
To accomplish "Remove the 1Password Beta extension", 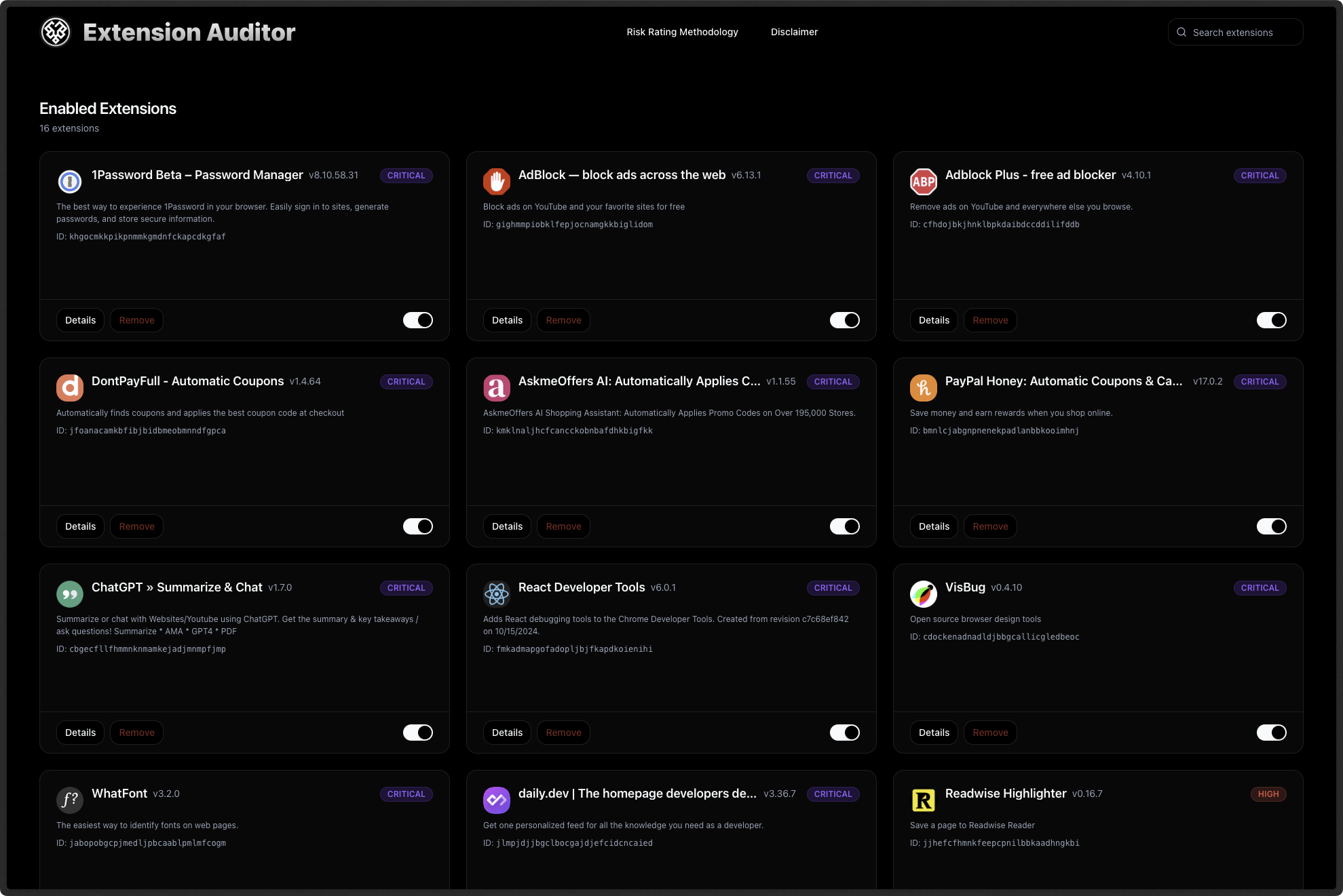I will point(136,320).
